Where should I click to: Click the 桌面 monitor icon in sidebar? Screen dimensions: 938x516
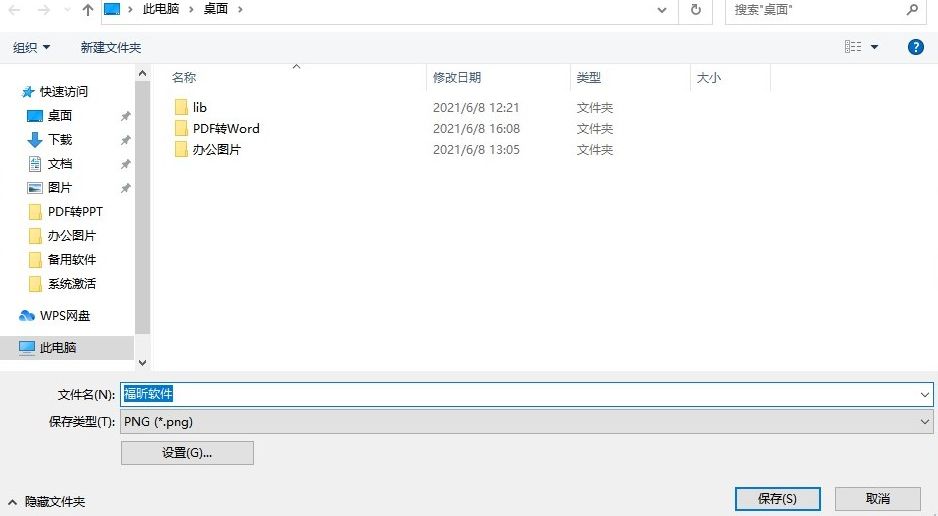(x=35, y=116)
